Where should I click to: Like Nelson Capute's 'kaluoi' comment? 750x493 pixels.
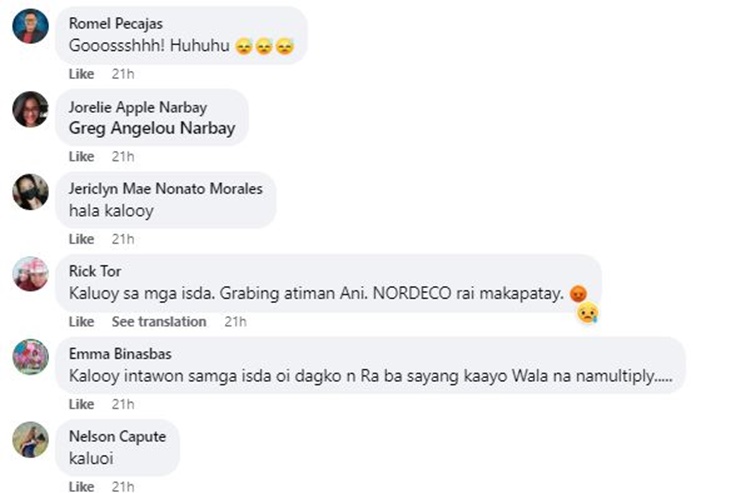[x=81, y=486]
